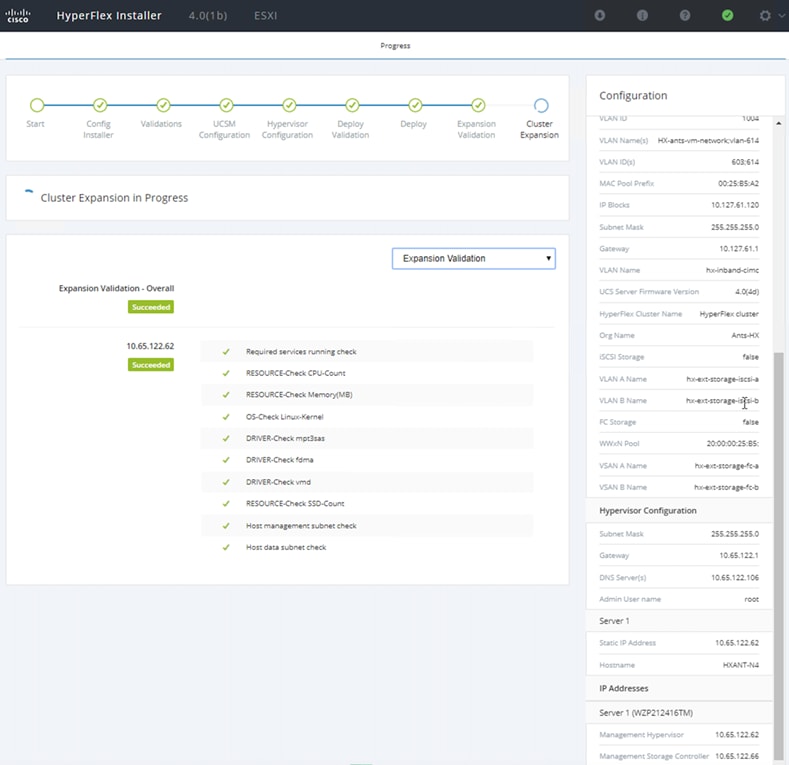
Task: Click the 10.65.122.62 host address label
Action: point(150,346)
